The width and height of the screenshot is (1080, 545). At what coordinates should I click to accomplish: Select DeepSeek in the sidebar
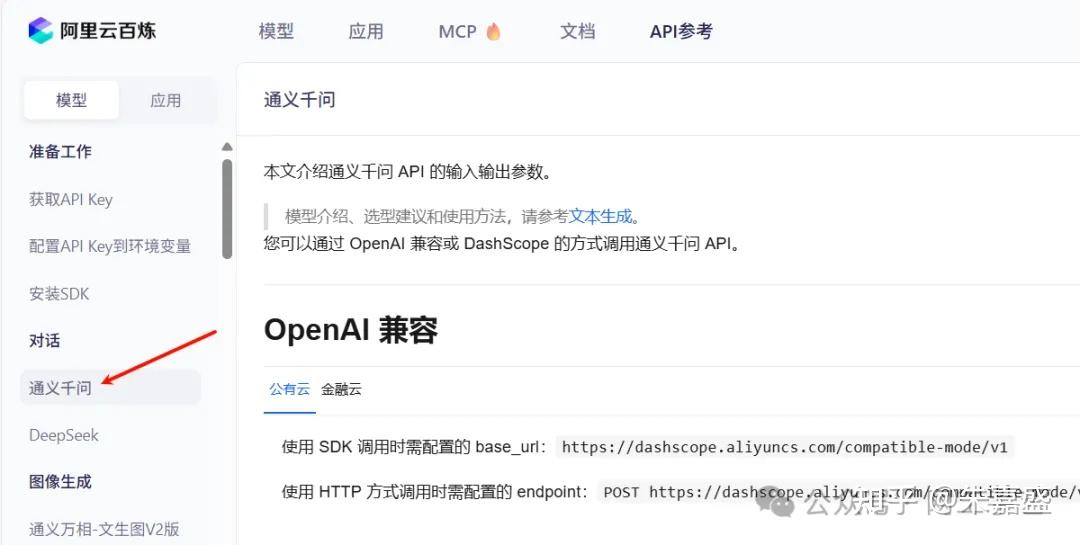[x=64, y=435]
